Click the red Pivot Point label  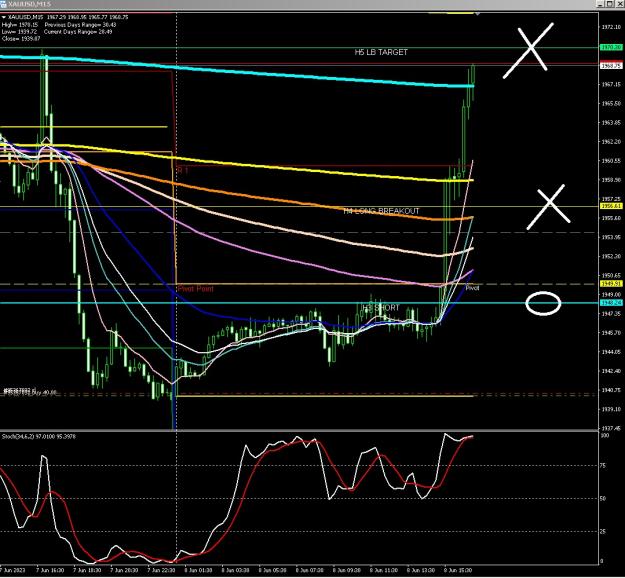196,288
